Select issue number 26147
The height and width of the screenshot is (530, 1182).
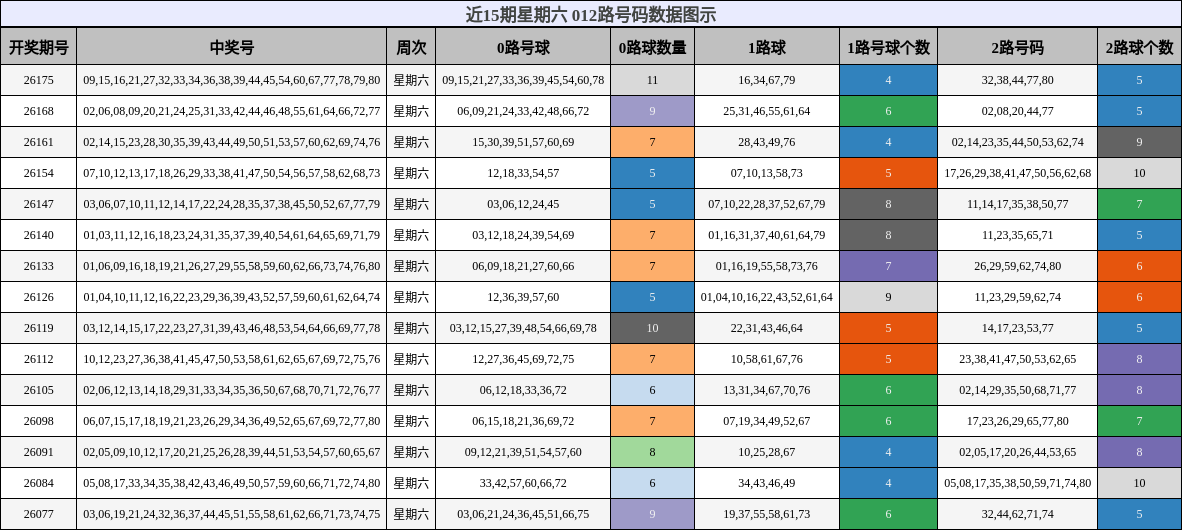(x=38, y=204)
